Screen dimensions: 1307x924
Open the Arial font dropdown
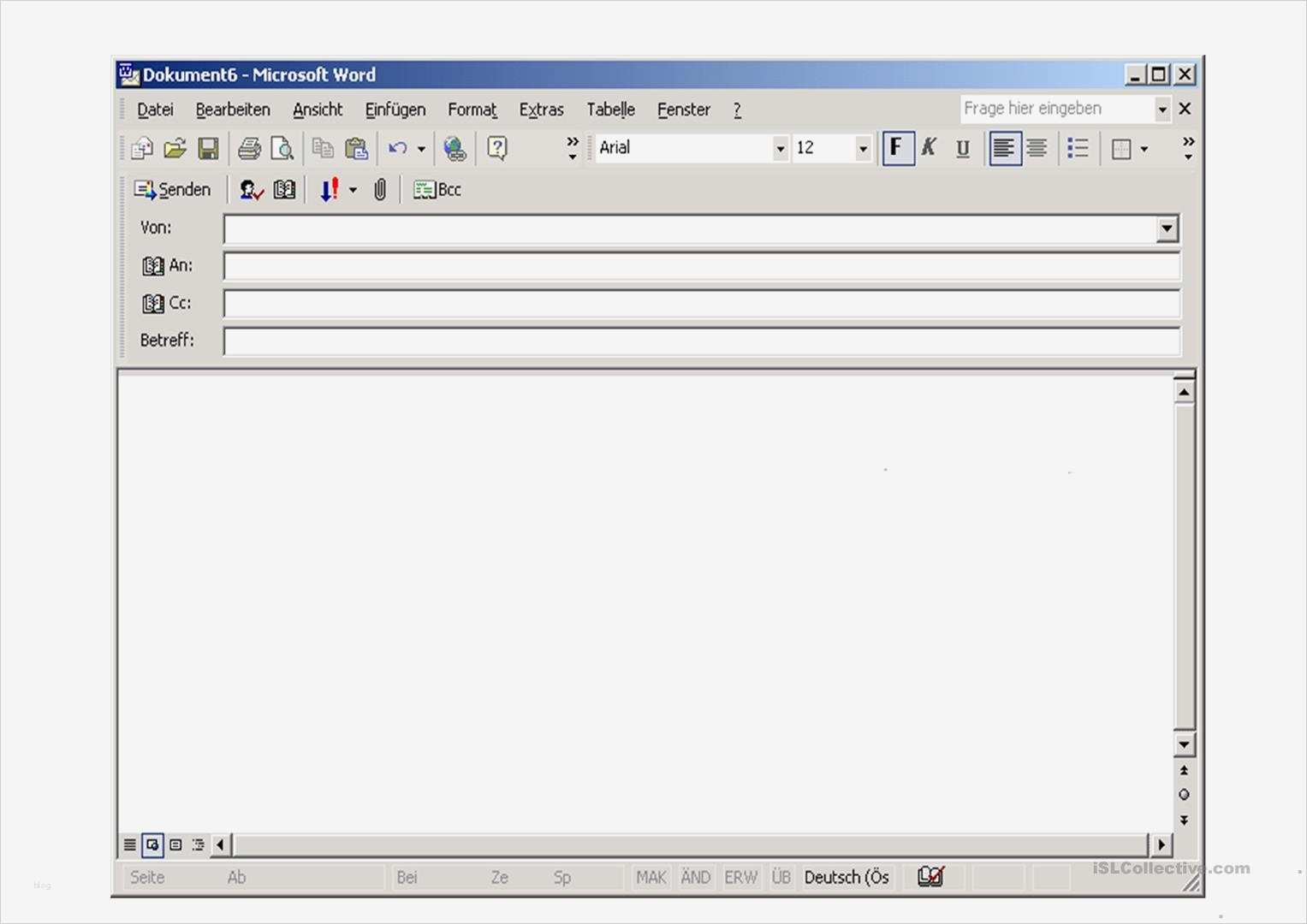pyautogui.click(x=780, y=148)
